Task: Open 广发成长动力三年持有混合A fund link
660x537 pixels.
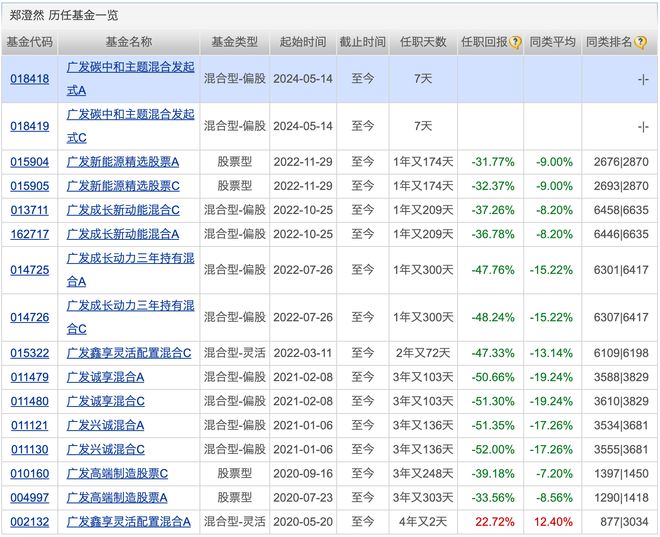Action: coord(130,270)
